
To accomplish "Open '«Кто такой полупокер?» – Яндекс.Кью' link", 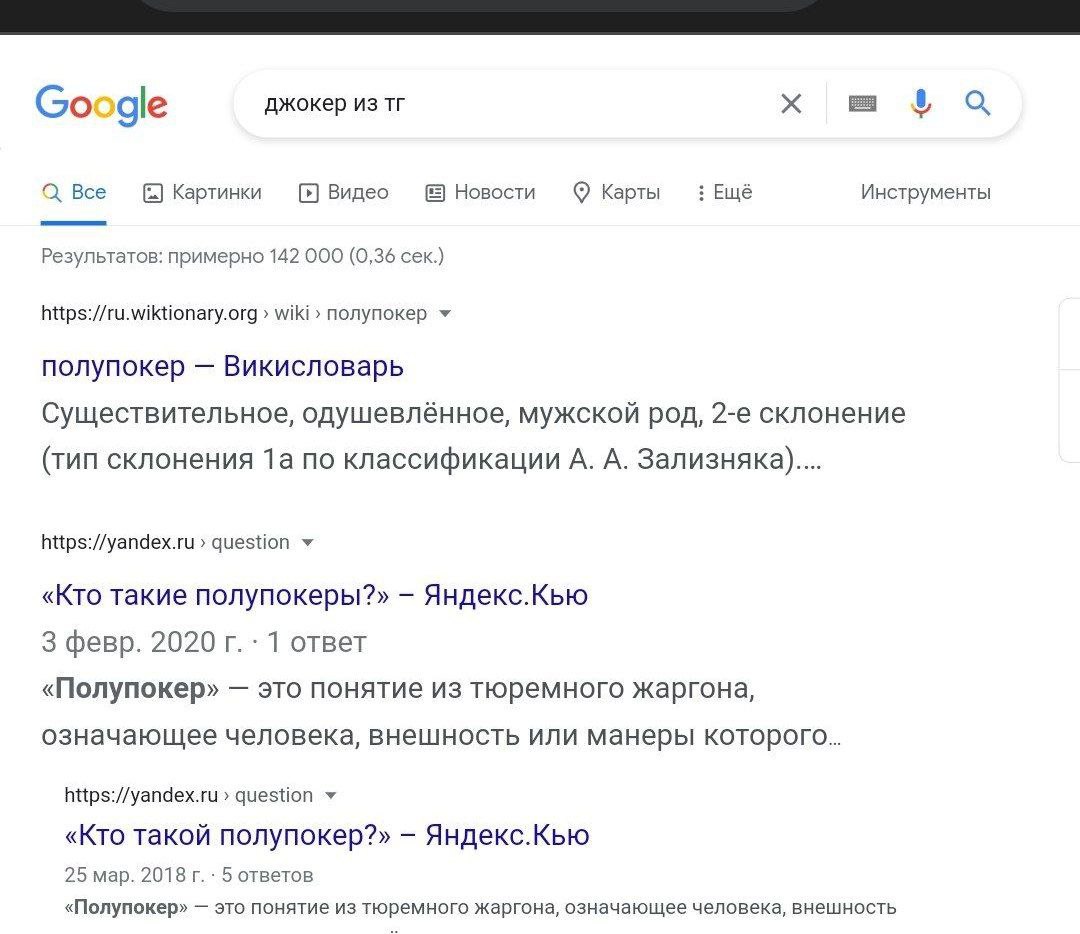I will coord(327,835).
